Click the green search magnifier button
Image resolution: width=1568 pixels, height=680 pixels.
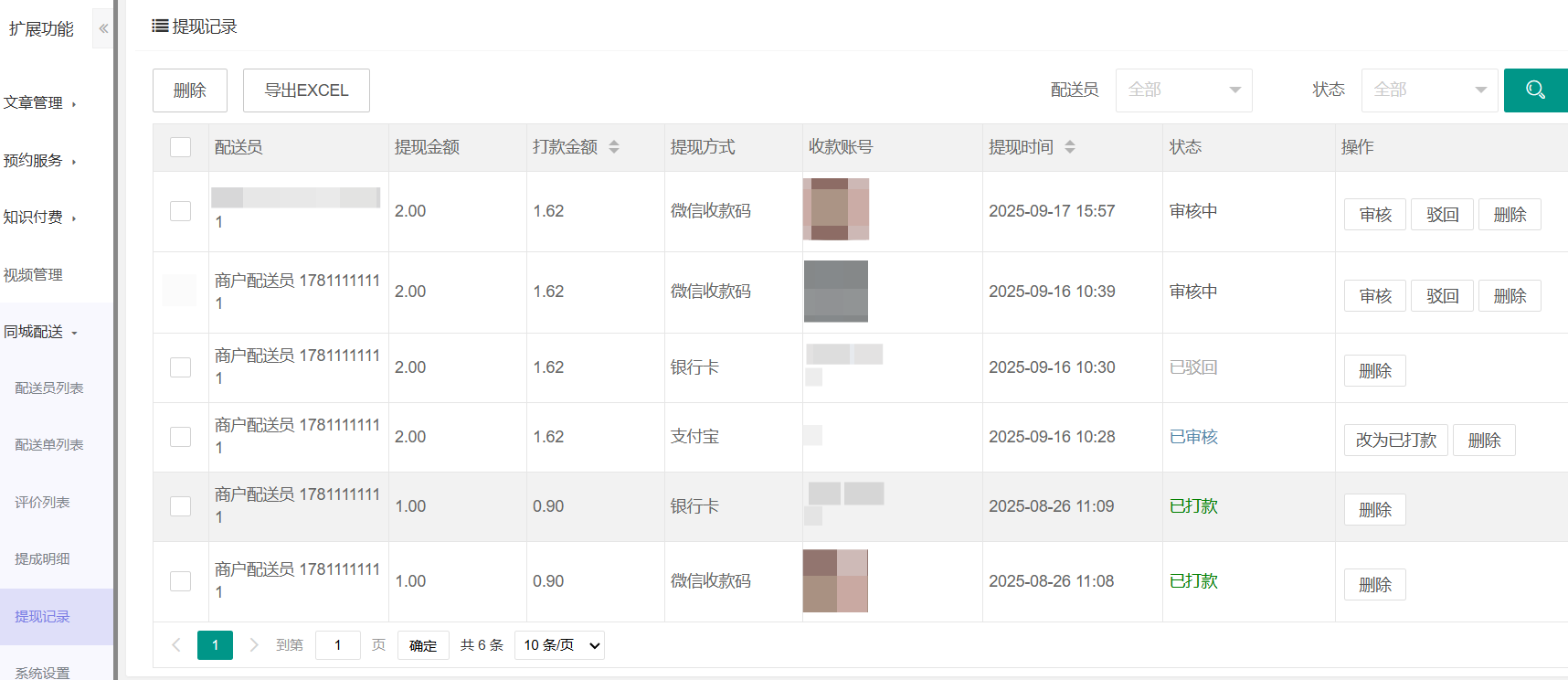(1535, 90)
